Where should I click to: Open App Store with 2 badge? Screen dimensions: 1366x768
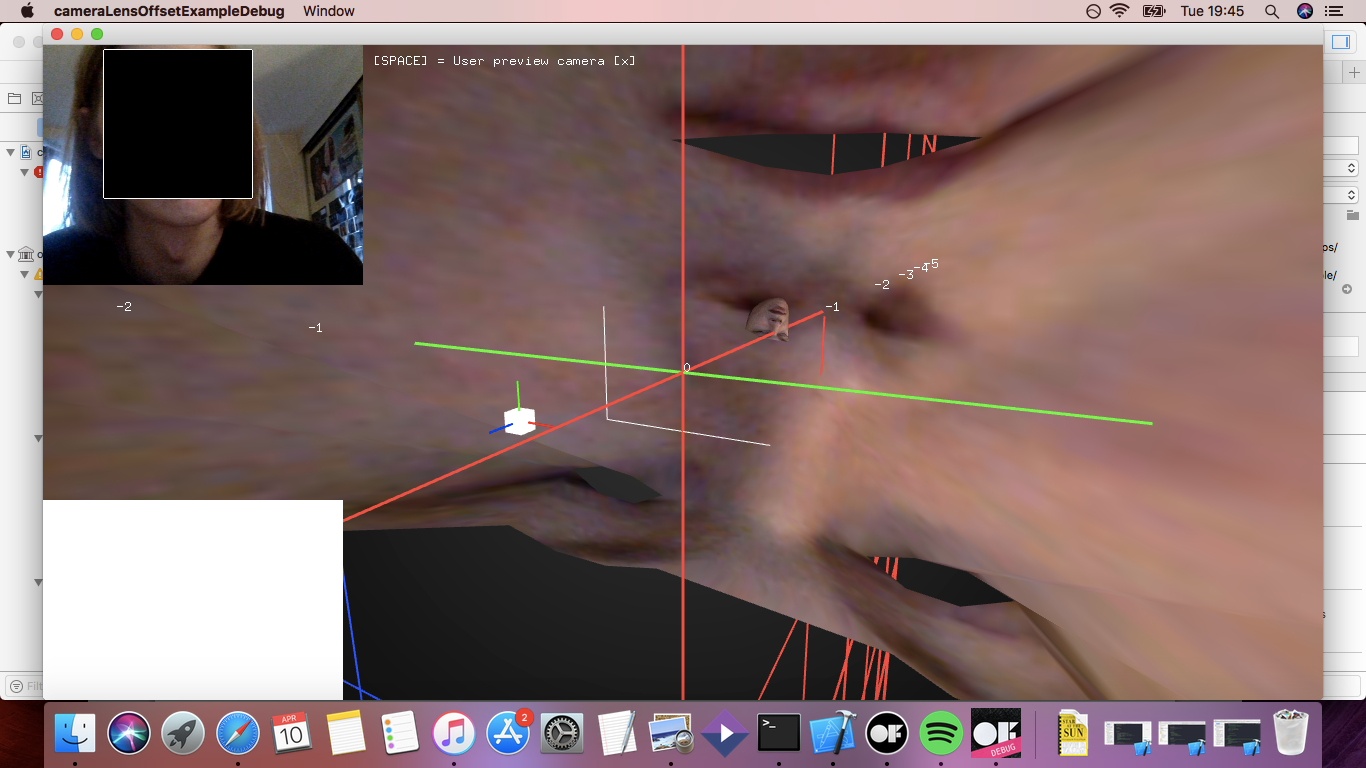[x=508, y=734]
